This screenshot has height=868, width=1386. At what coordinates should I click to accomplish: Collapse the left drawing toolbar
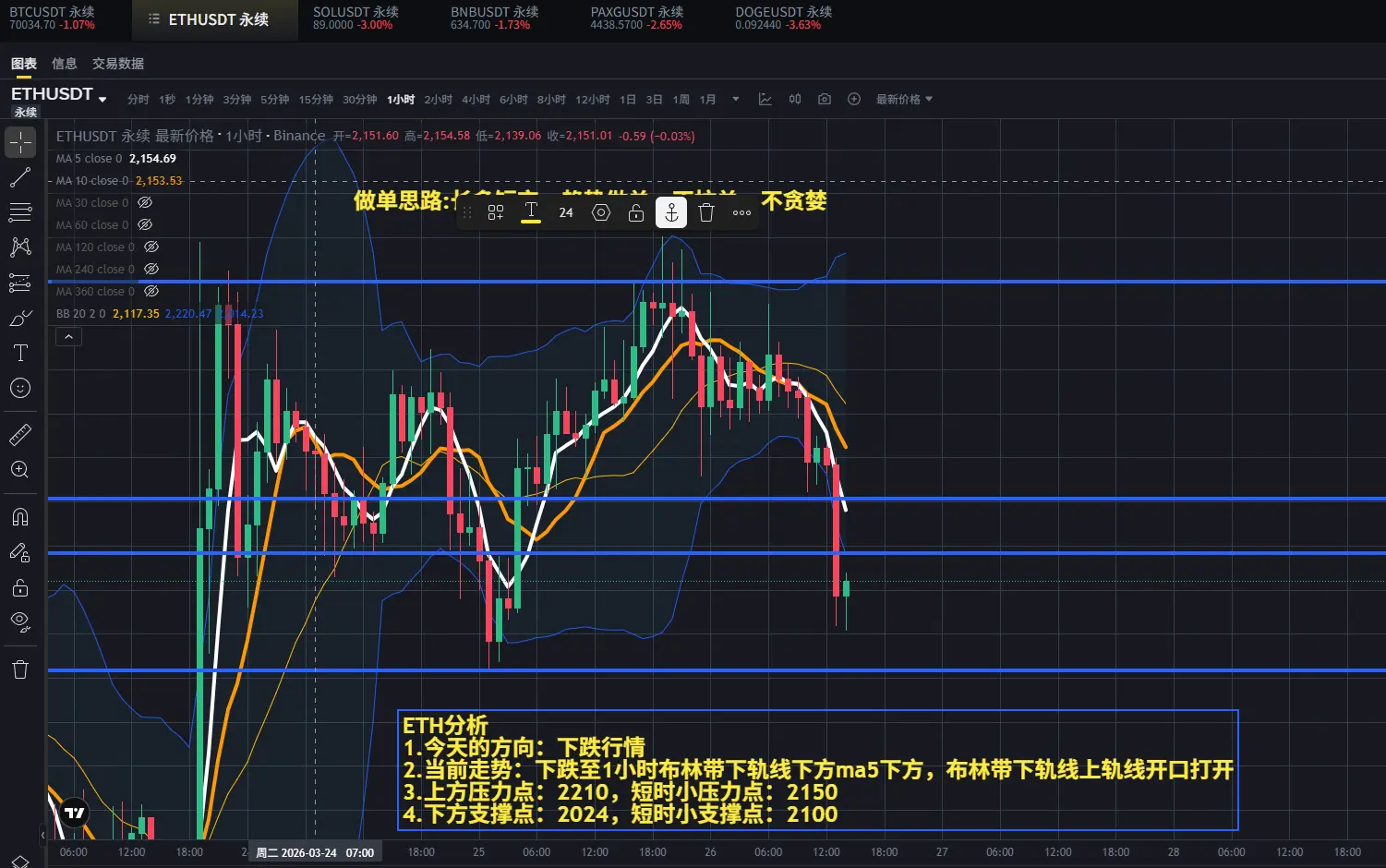(42, 835)
